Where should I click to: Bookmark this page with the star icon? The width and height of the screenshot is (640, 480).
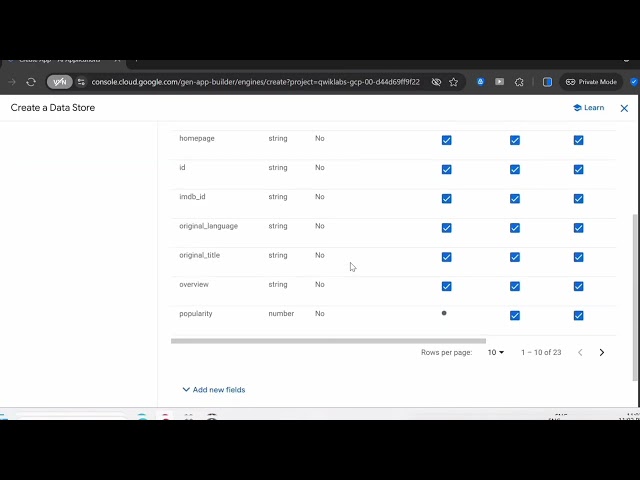(x=453, y=82)
